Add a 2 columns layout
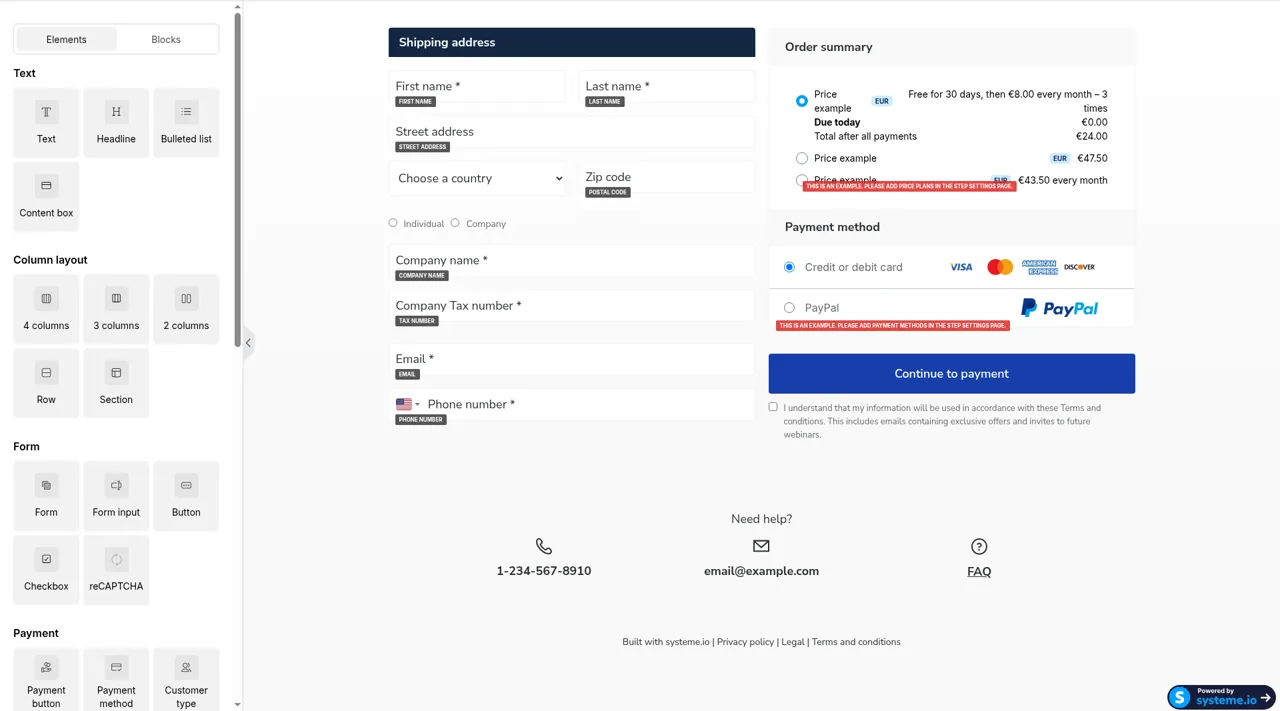1280x711 pixels. tap(186, 309)
